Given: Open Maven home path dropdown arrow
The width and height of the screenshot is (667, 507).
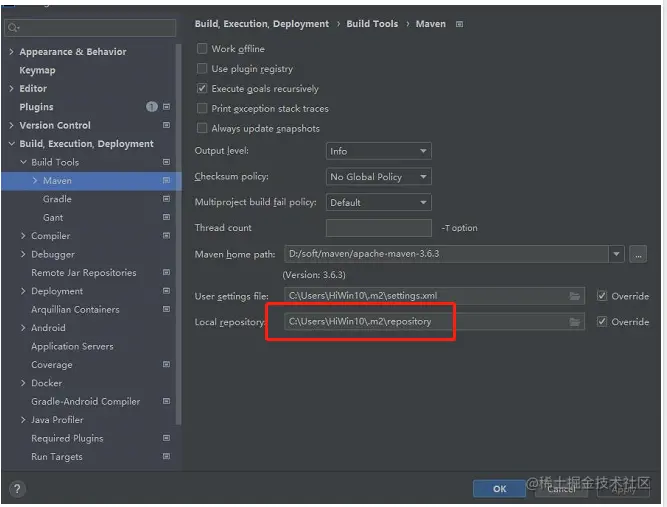Looking at the screenshot, I should pos(616,254).
